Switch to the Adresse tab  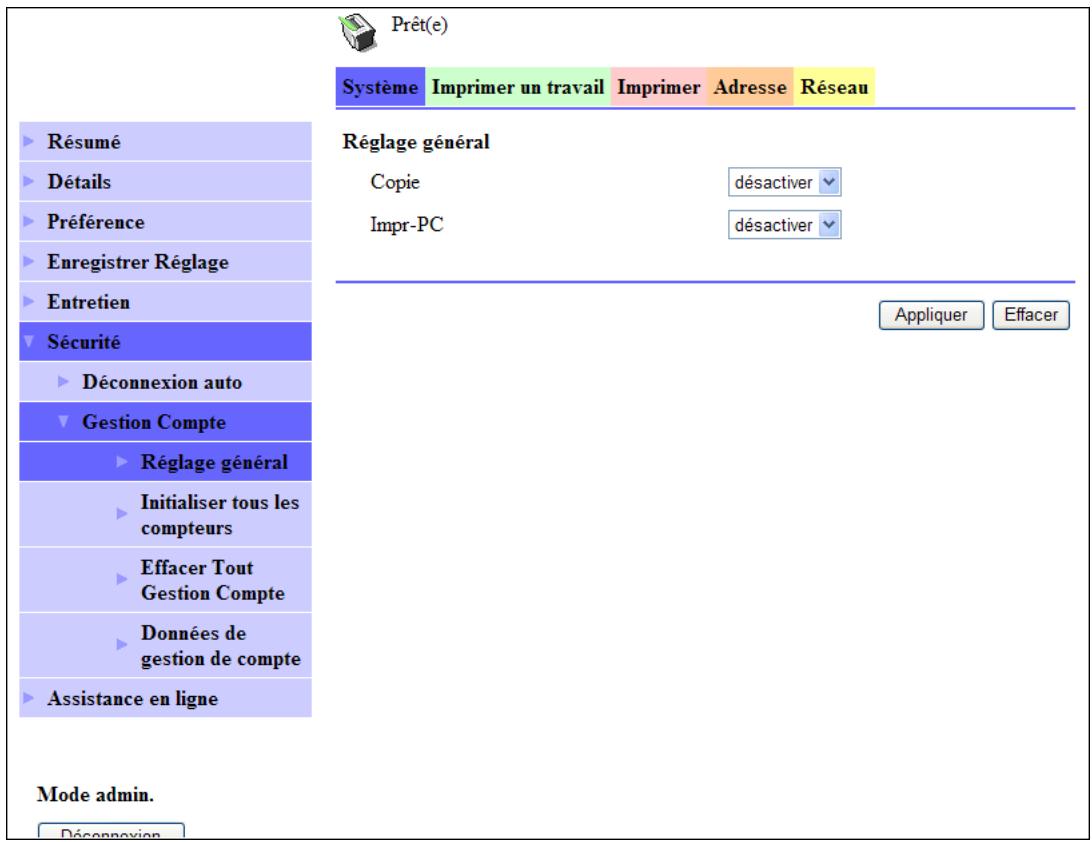(750, 87)
